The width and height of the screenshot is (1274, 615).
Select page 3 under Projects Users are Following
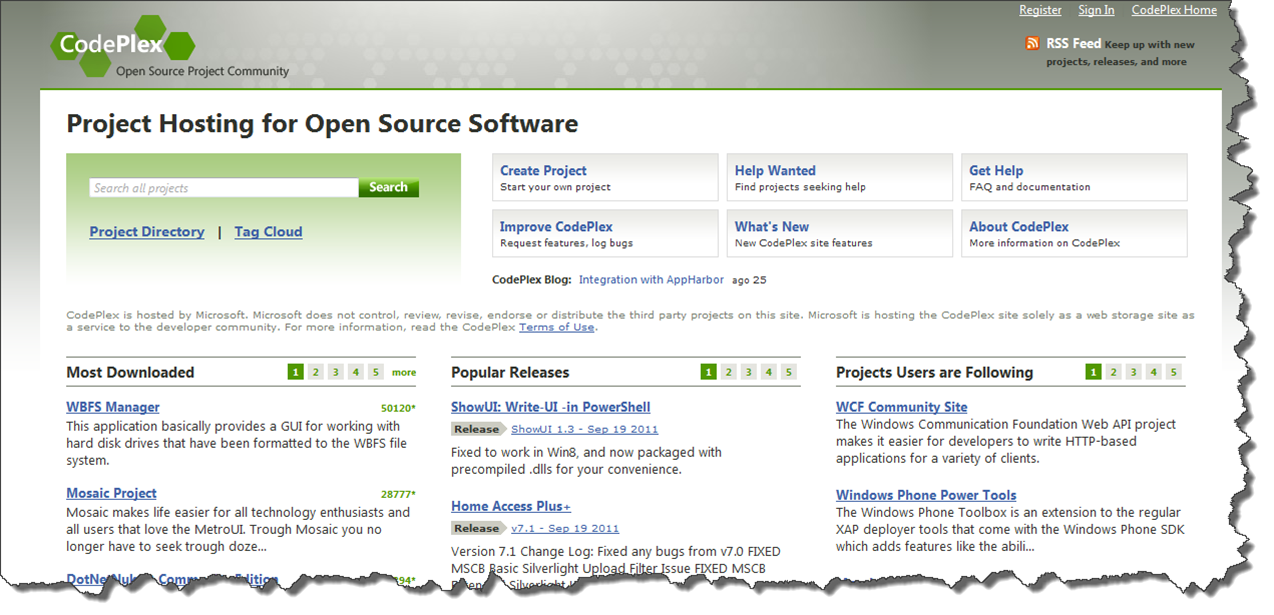click(x=1133, y=372)
